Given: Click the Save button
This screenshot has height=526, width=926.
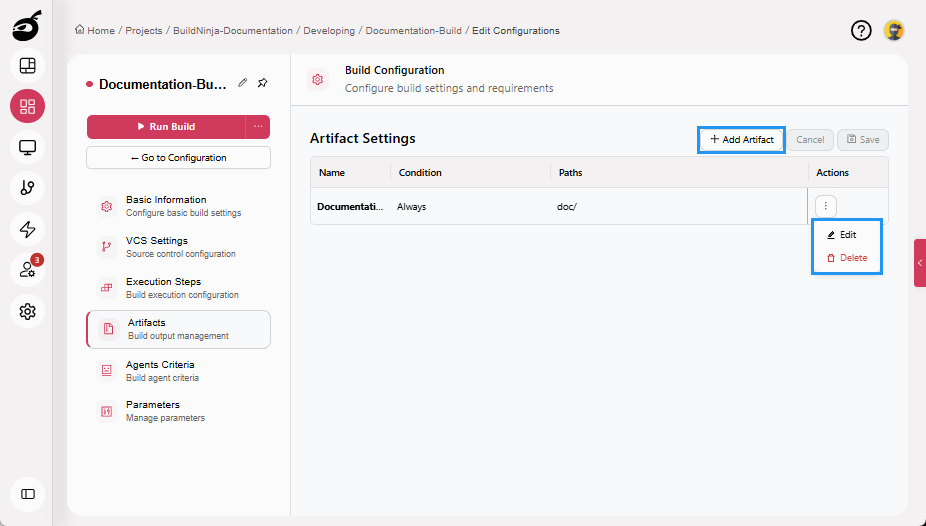Looking at the screenshot, I should point(863,140).
